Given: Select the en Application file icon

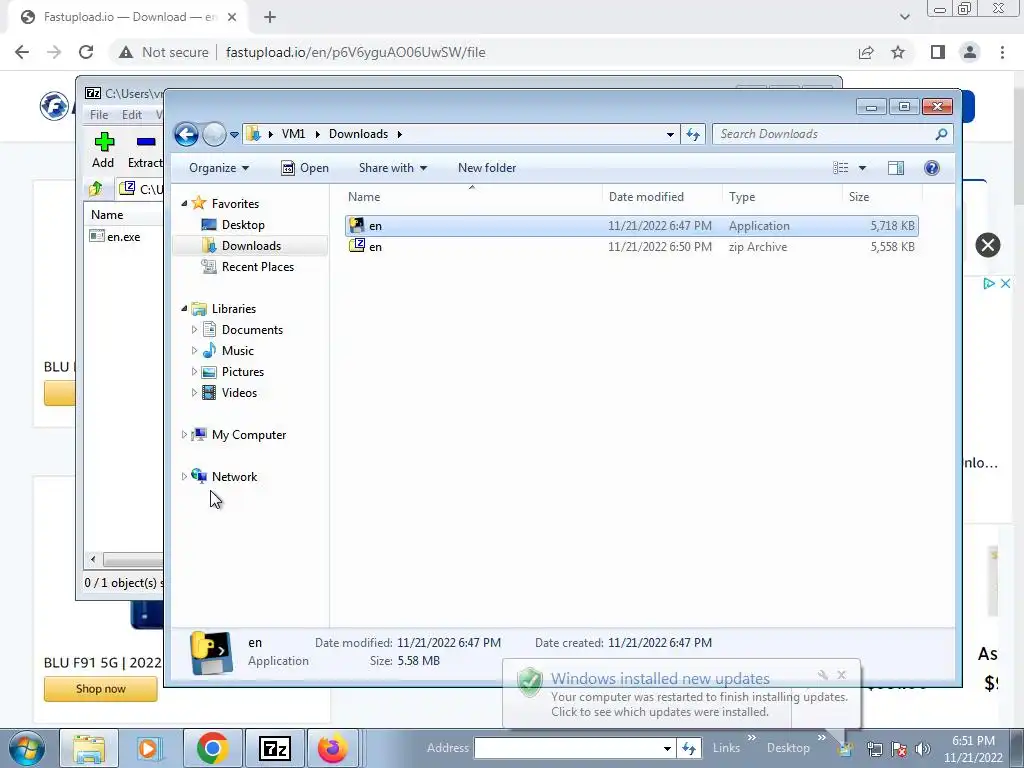Looking at the screenshot, I should click(357, 225).
